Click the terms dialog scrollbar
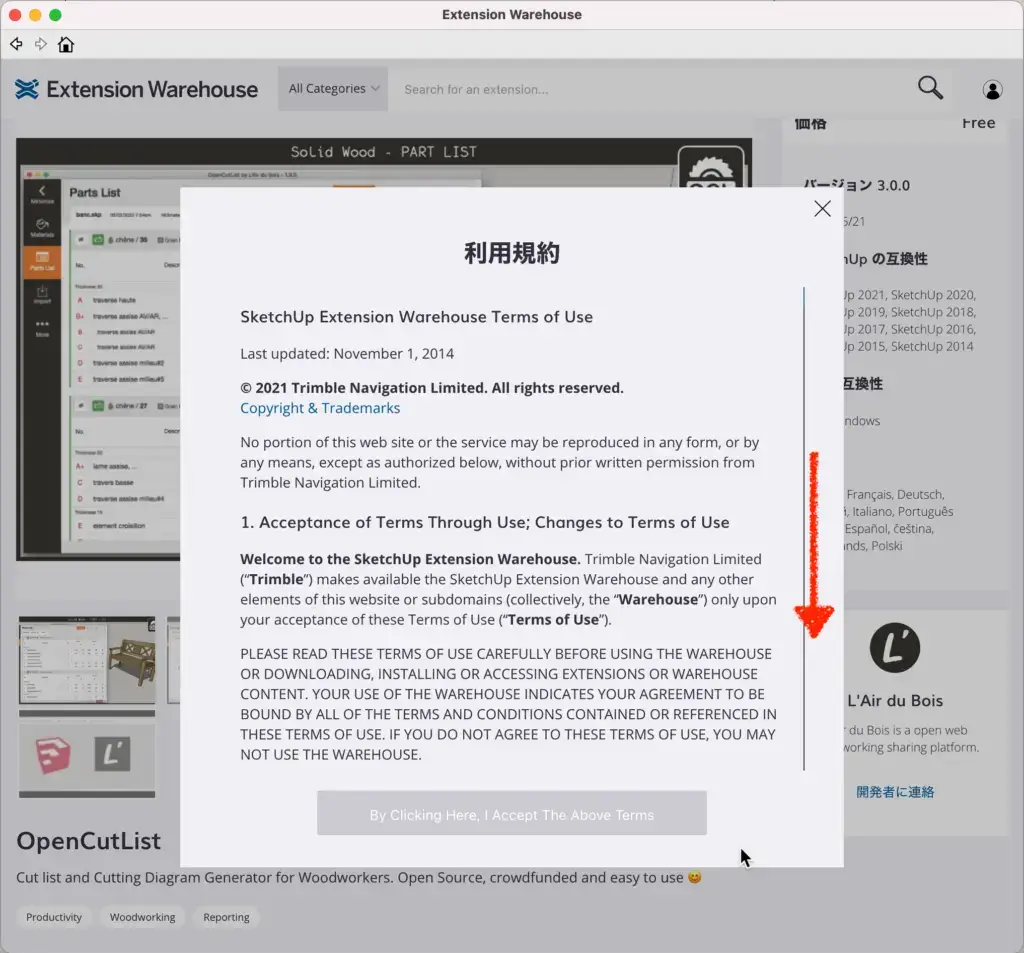The width and height of the screenshot is (1024, 953). pyautogui.click(x=804, y=528)
